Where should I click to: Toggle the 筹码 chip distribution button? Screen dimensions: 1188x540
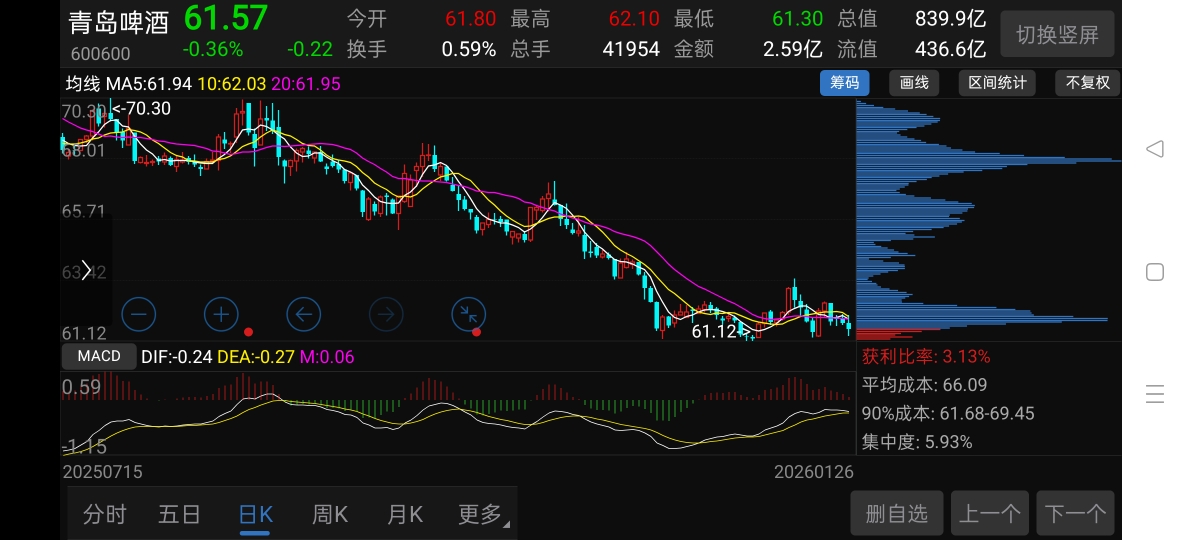click(844, 83)
